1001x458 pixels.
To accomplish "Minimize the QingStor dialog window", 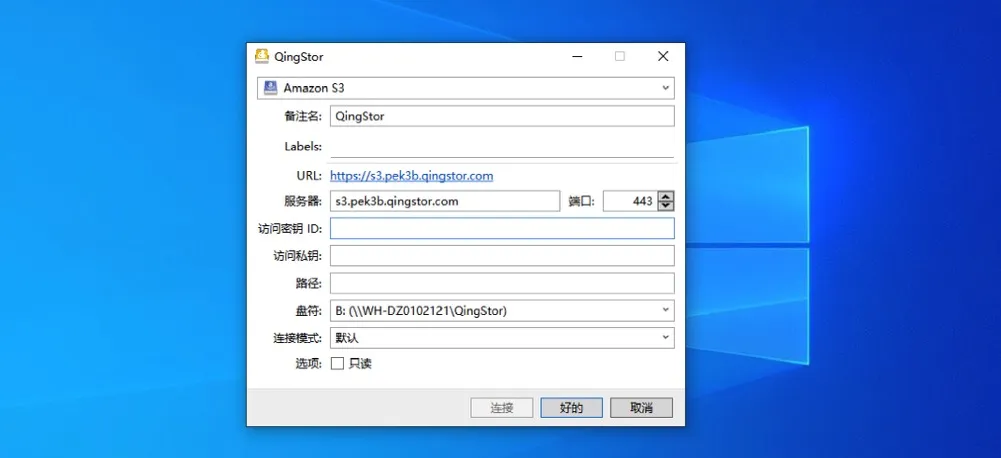I will click(x=576, y=57).
